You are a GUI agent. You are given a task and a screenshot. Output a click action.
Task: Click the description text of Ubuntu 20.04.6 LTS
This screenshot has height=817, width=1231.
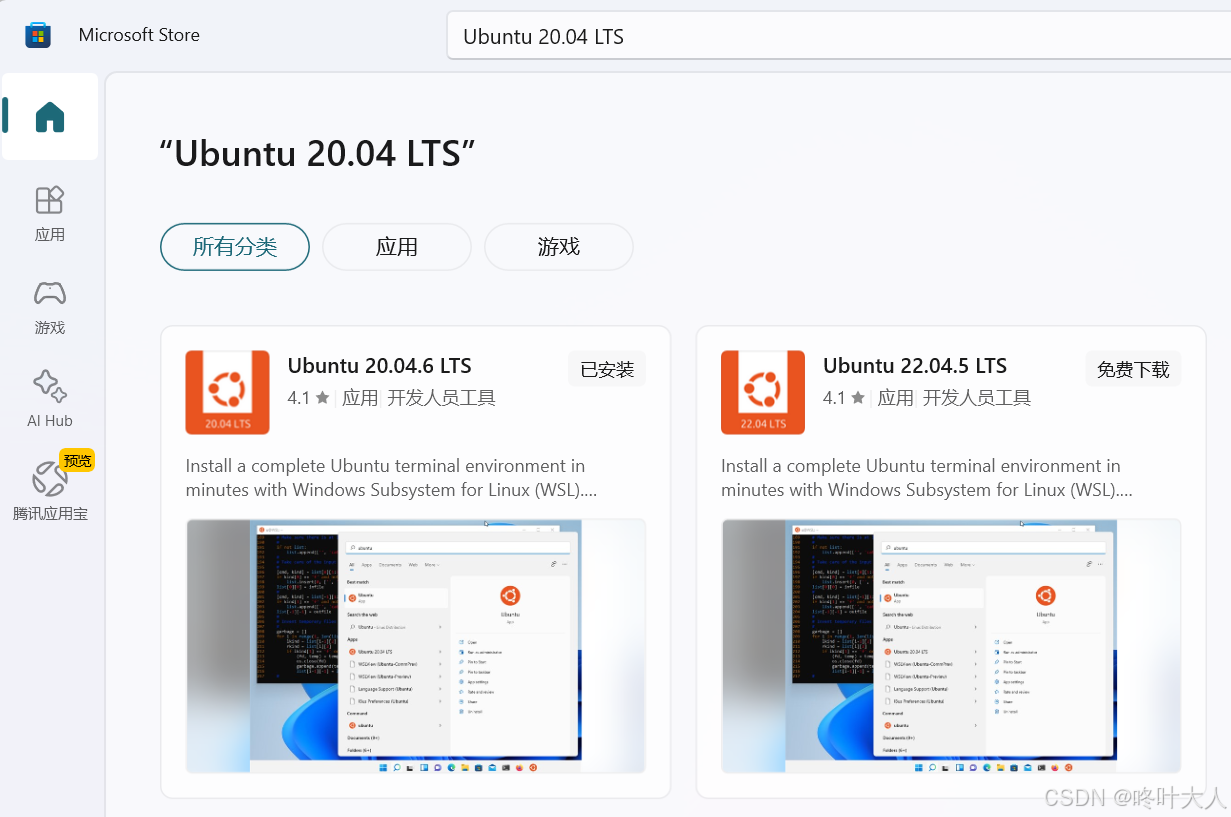click(391, 478)
